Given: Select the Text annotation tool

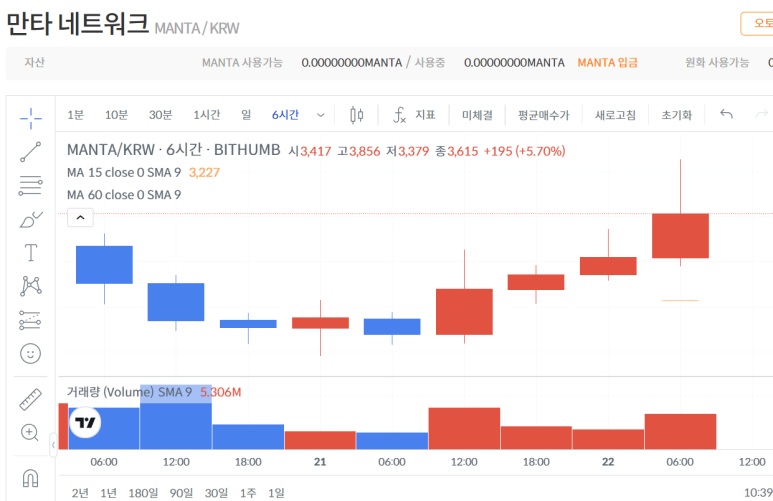Looking at the screenshot, I should tap(31, 252).
